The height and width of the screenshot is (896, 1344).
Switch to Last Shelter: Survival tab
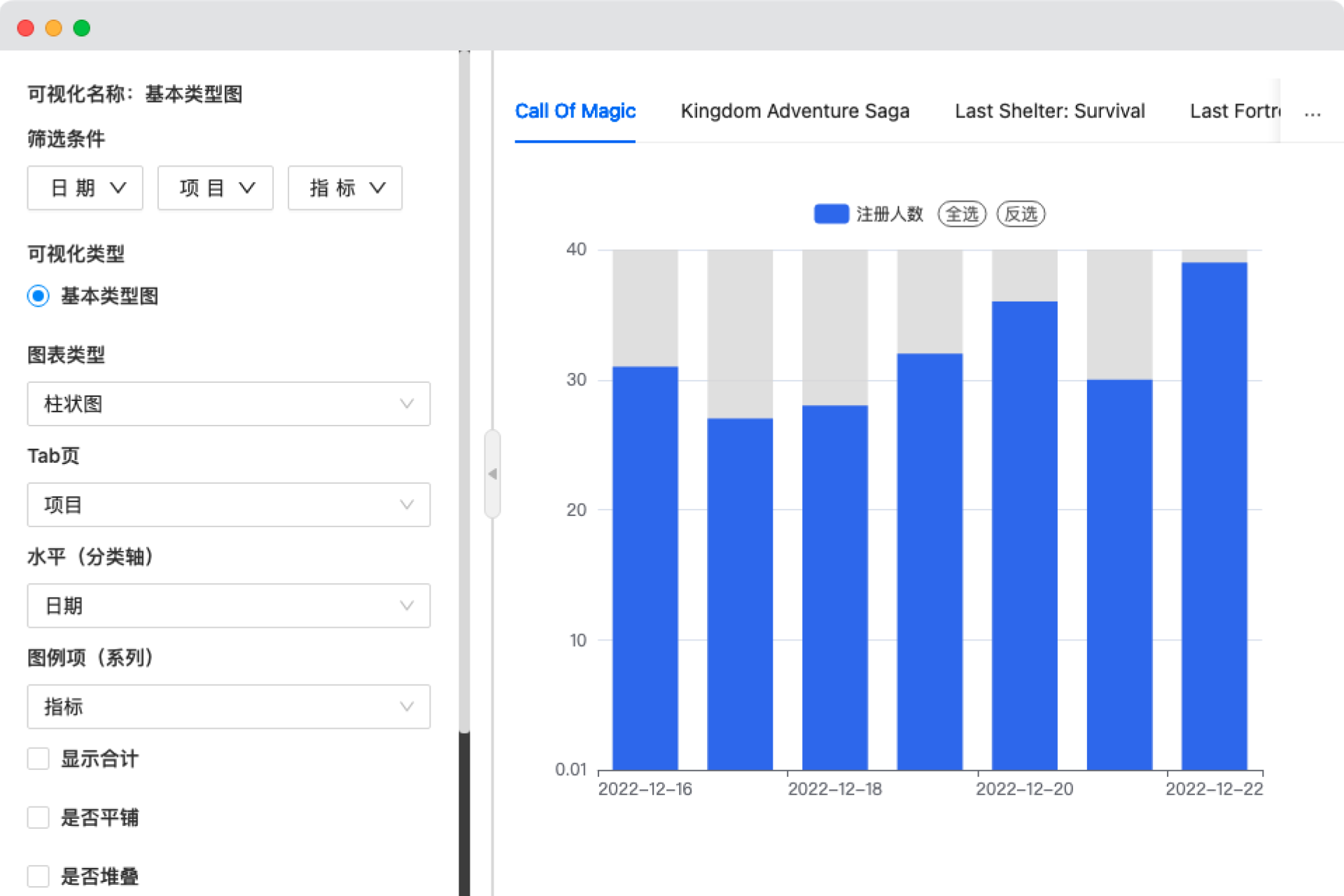[1050, 111]
